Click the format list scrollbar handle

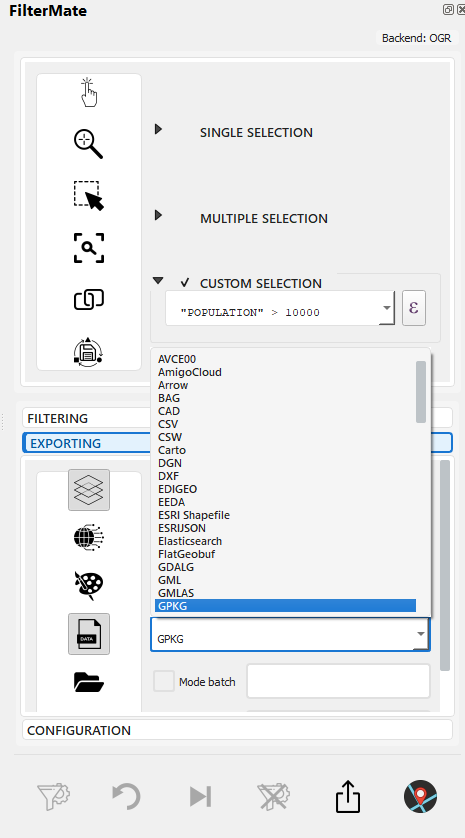click(x=421, y=392)
